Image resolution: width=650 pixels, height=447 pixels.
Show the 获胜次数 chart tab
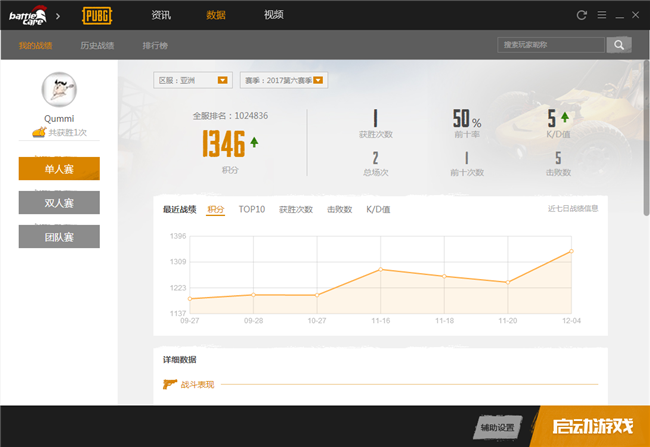point(296,209)
